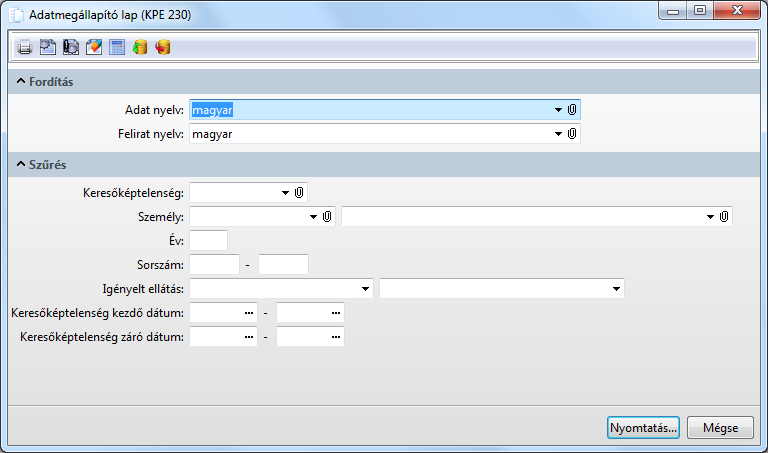Open the first Személy dropdown arrow
The height and width of the screenshot is (453, 768).
pyautogui.click(x=313, y=217)
